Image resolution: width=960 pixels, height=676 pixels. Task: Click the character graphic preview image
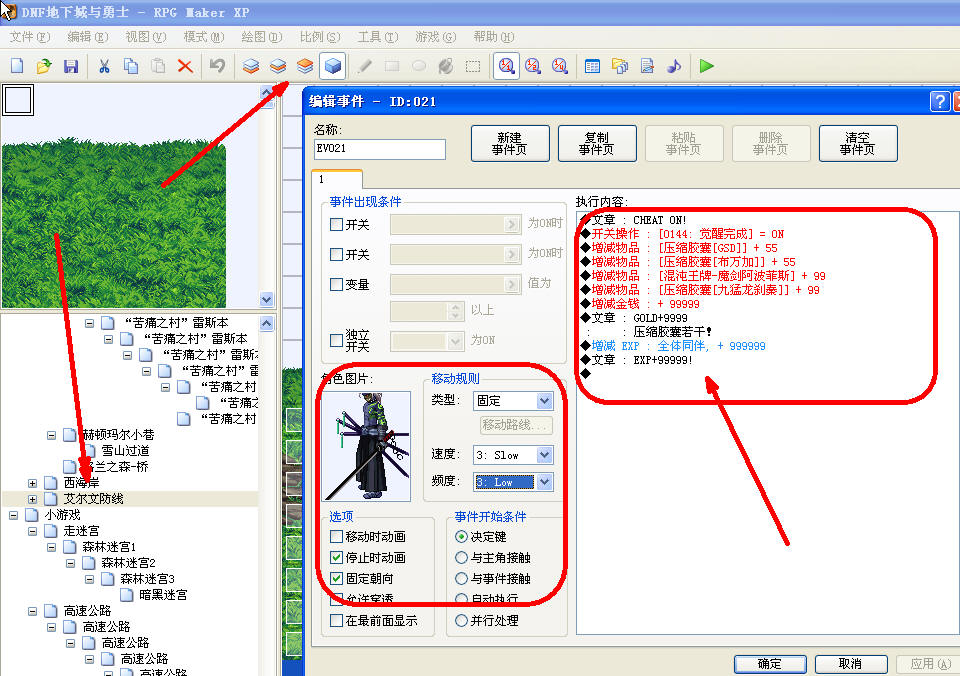366,446
